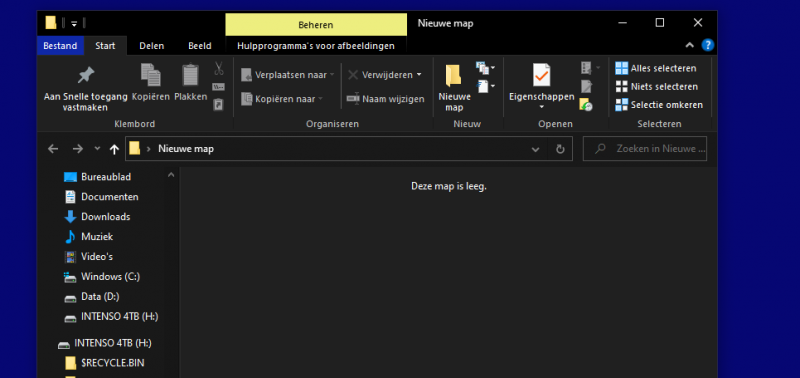Open recent locations dropdown arrow
Image resolution: width=800 pixels, height=378 pixels.
click(x=97, y=149)
